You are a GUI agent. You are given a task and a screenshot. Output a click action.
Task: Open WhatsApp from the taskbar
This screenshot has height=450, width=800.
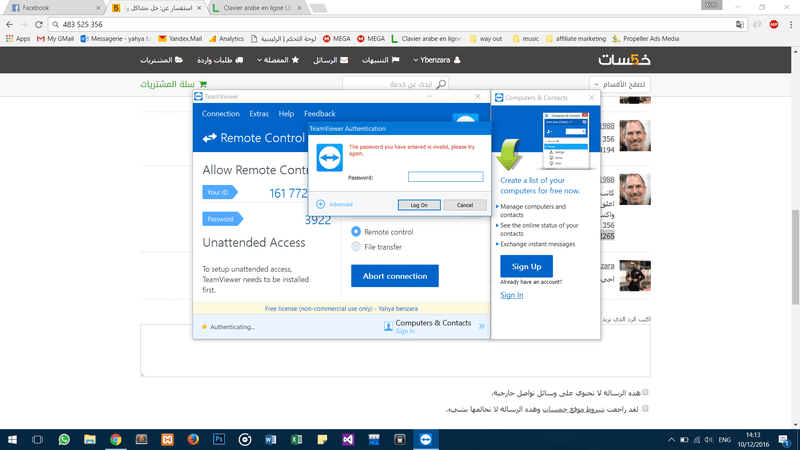(64, 439)
